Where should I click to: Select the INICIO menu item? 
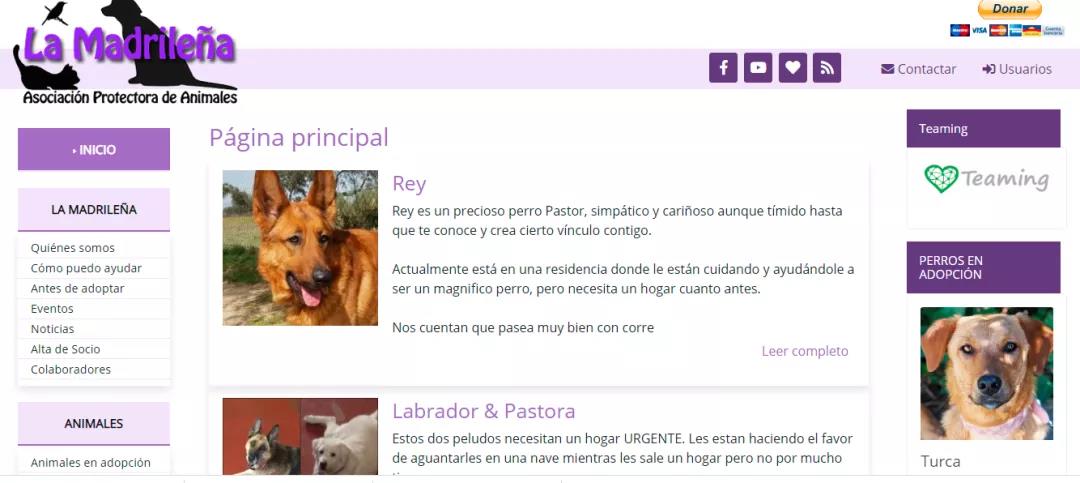click(x=94, y=149)
